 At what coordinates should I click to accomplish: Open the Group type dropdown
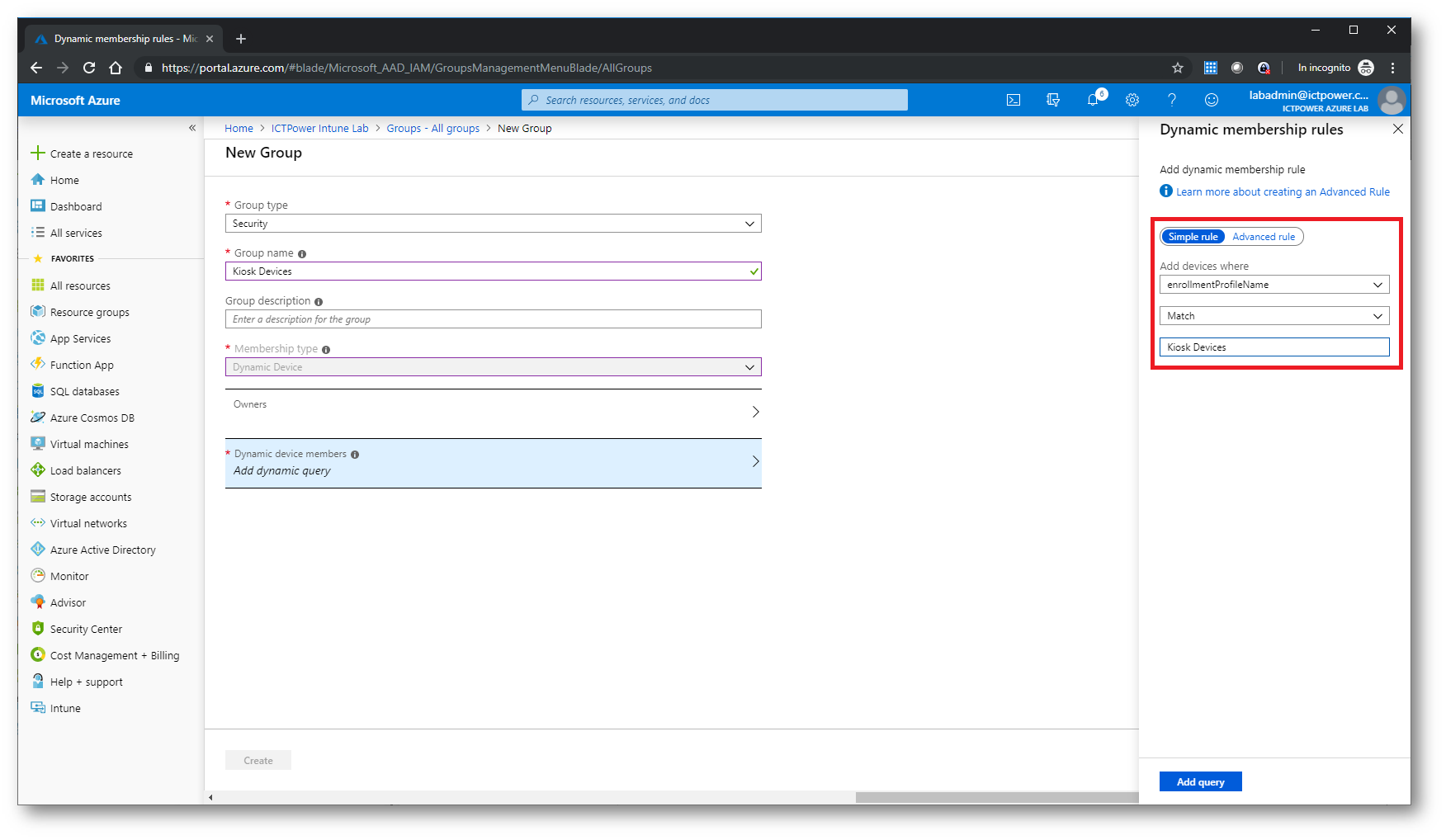point(493,224)
